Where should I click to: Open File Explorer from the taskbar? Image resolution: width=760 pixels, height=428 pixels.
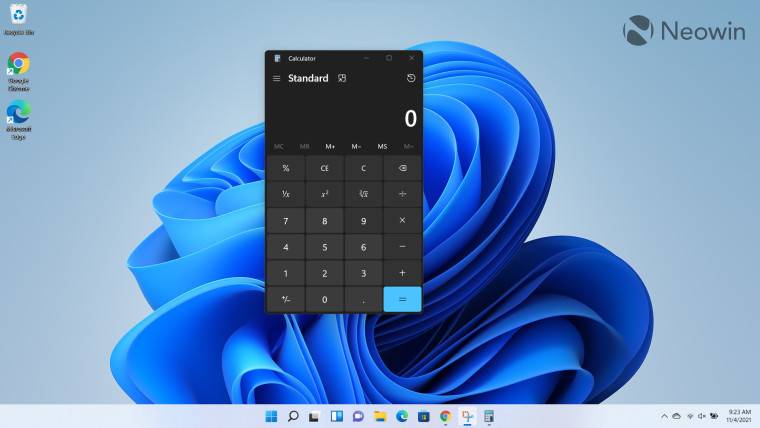[x=380, y=416]
